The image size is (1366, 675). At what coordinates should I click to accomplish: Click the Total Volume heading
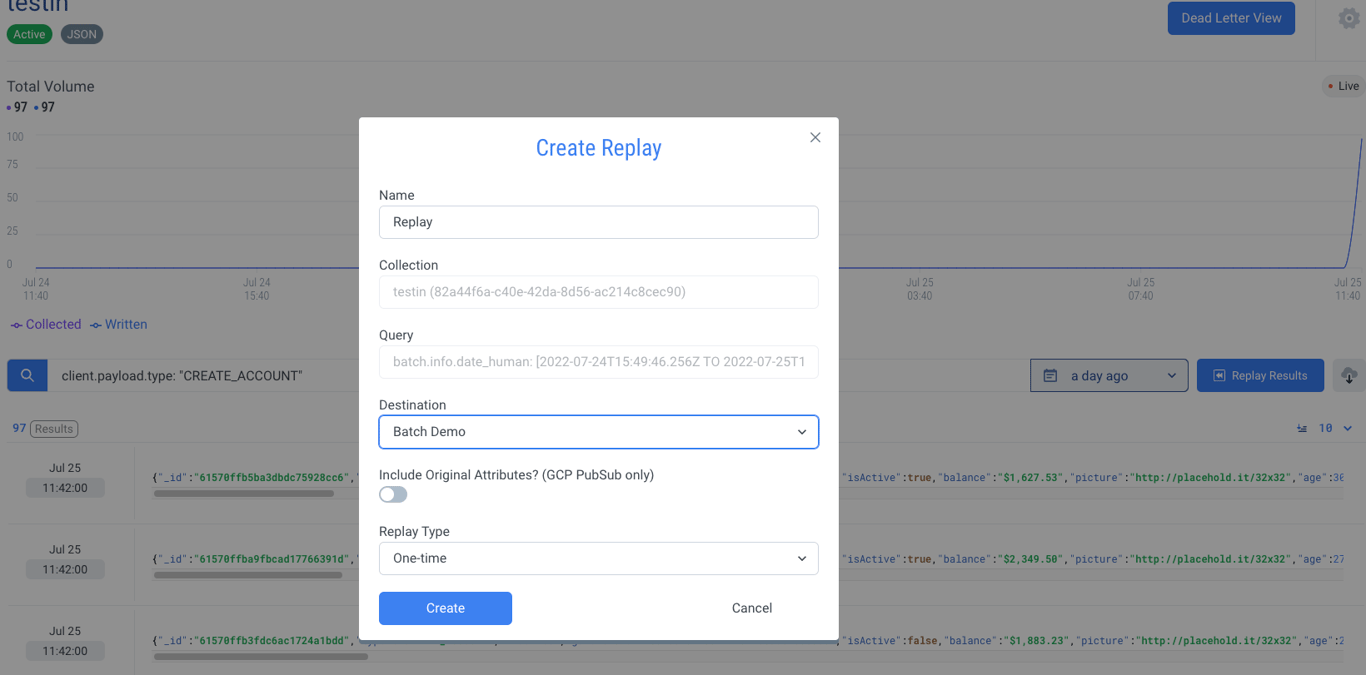[x=51, y=86]
